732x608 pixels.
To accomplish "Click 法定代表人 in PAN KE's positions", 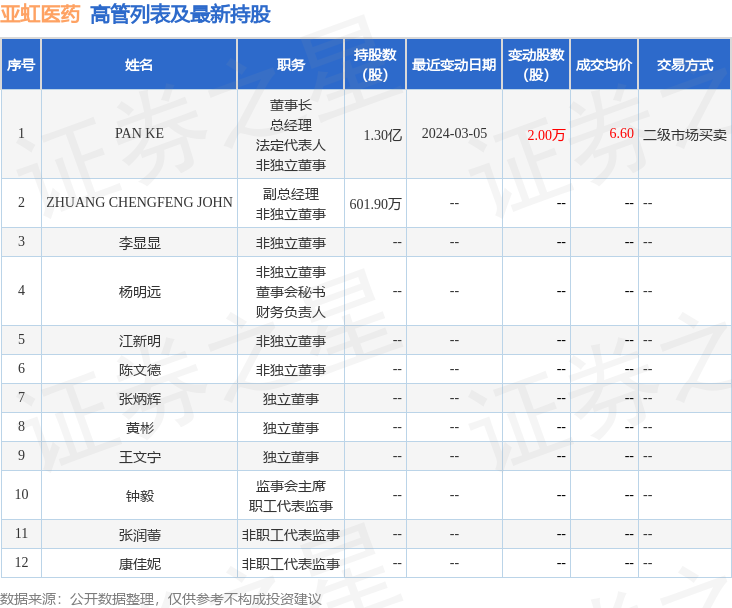I will click(x=290, y=145).
